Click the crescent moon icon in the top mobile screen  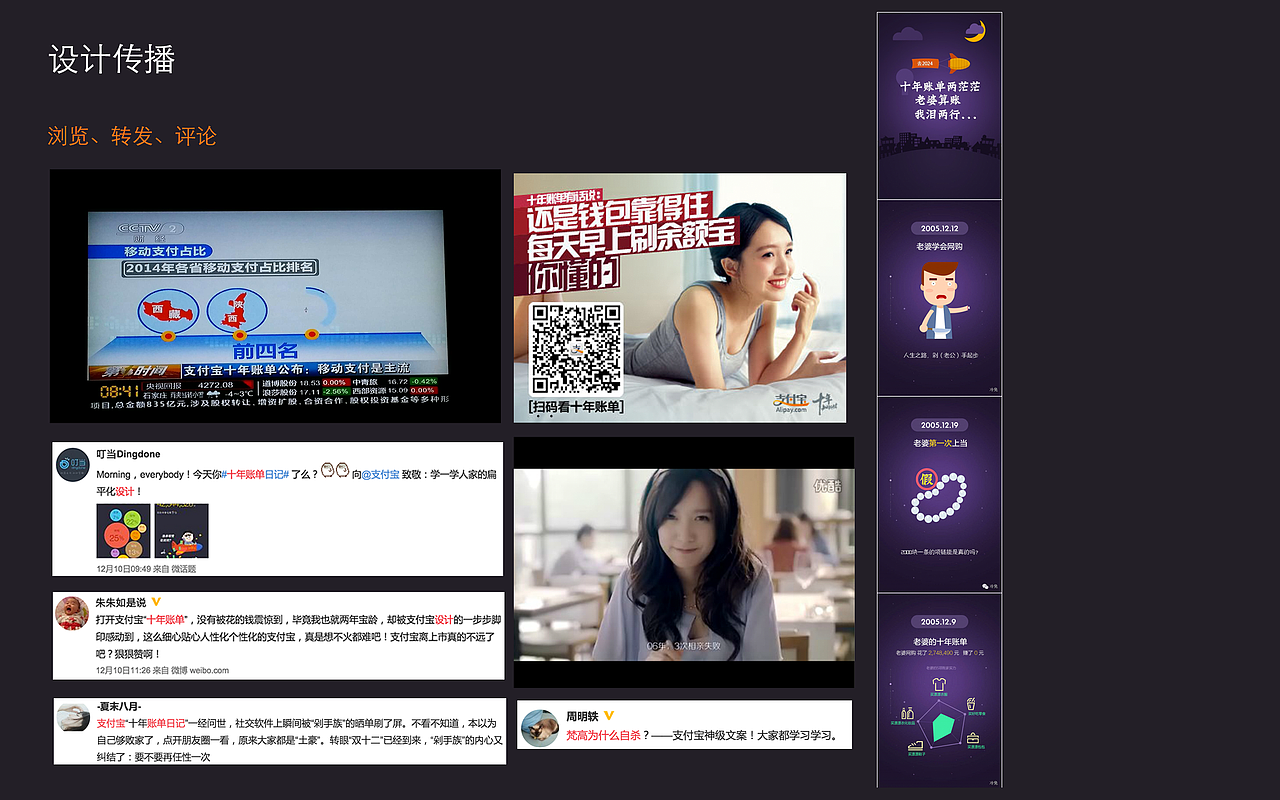(975, 32)
